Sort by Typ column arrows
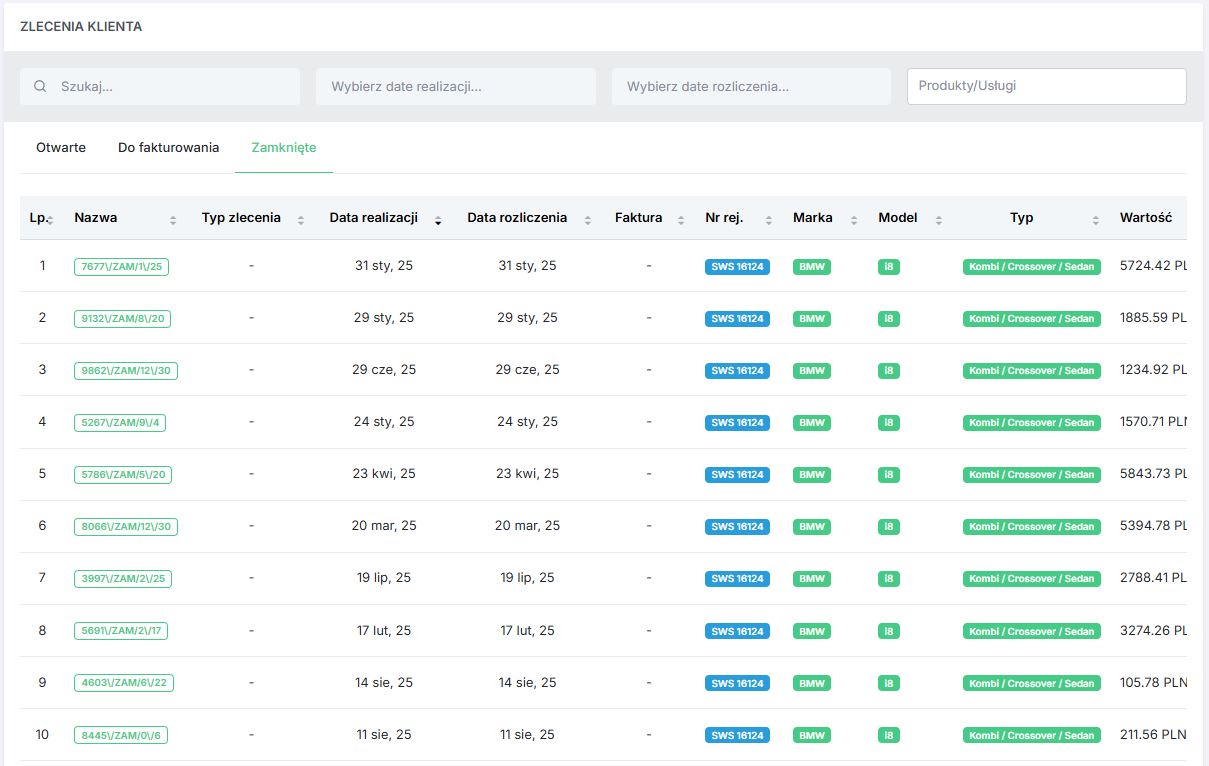1209x766 pixels. (1096, 220)
